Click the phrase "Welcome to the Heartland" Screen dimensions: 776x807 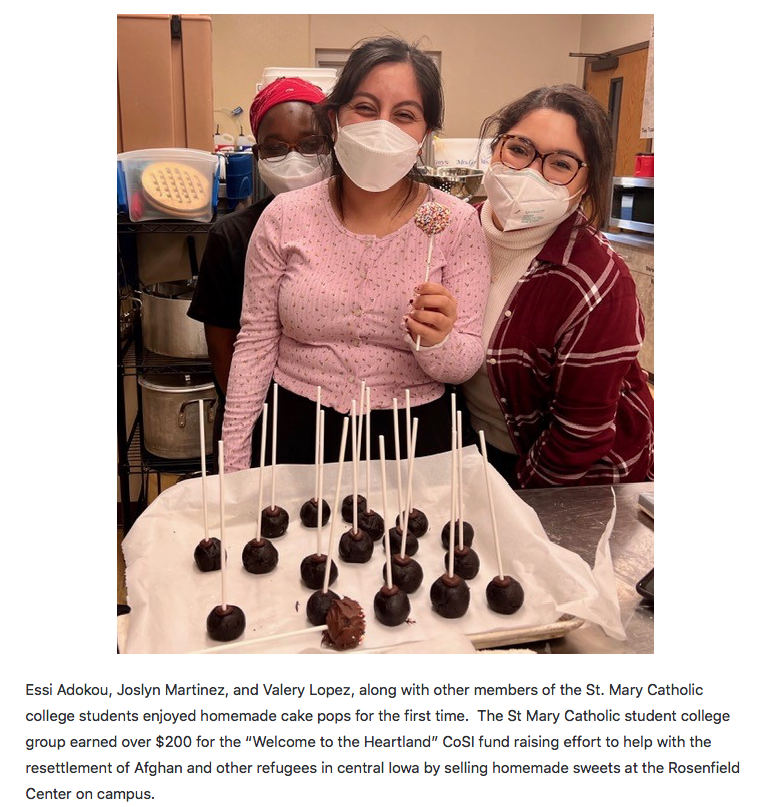tap(342, 742)
